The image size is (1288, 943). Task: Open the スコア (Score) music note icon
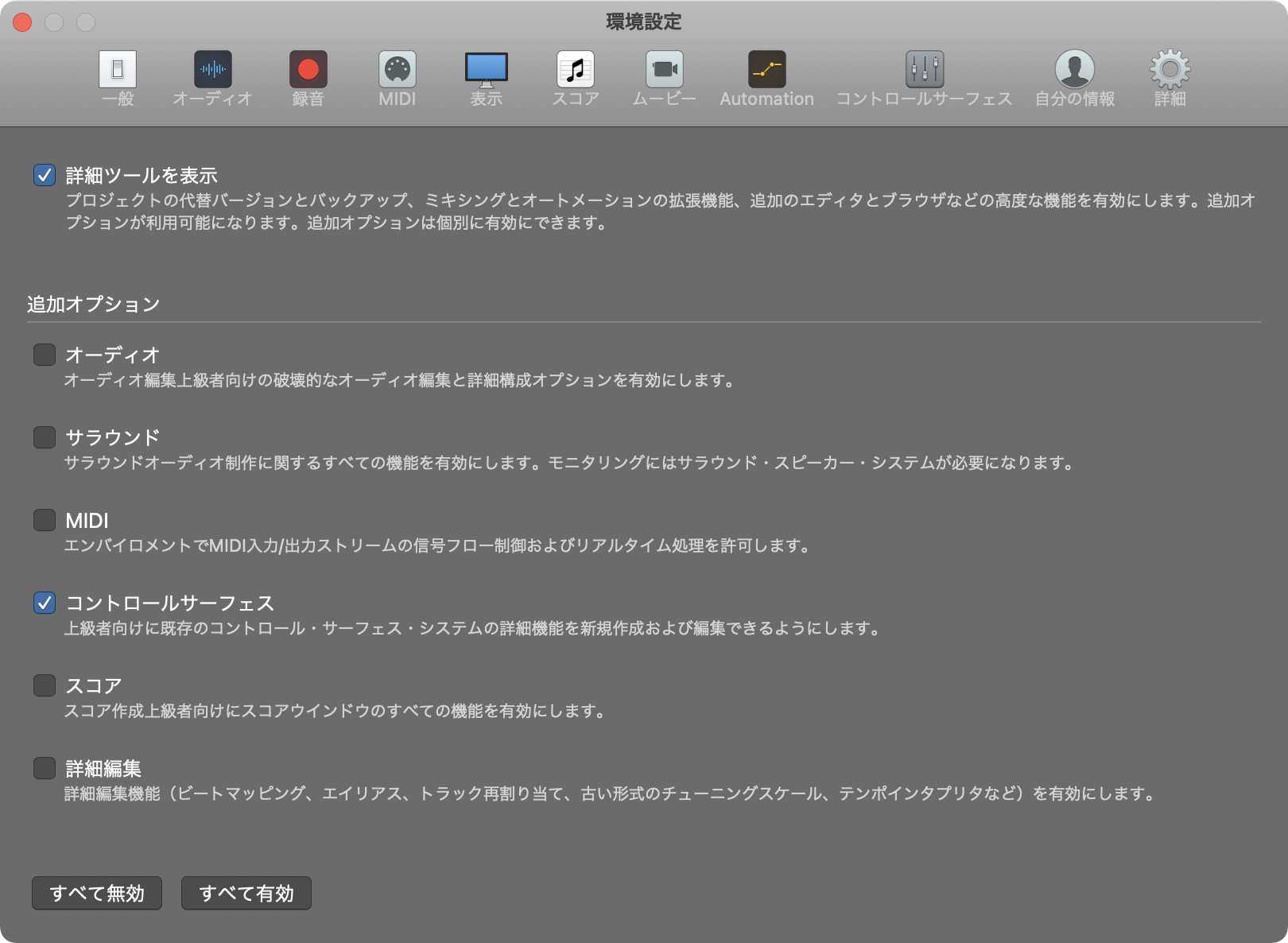click(576, 70)
